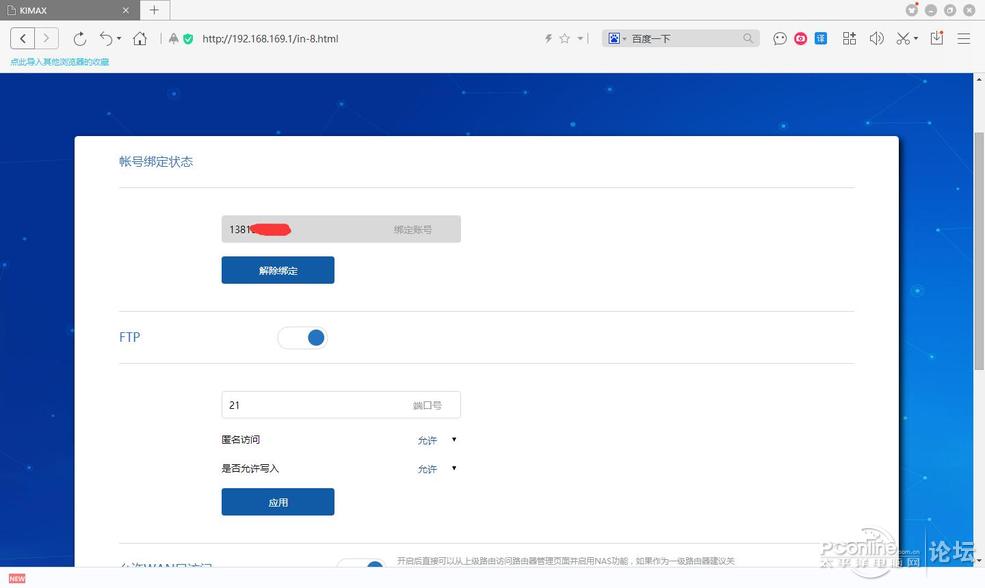This screenshot has height=588, width=985.
Task: Open the hamburger menu
Action: (x=963, y=38)
